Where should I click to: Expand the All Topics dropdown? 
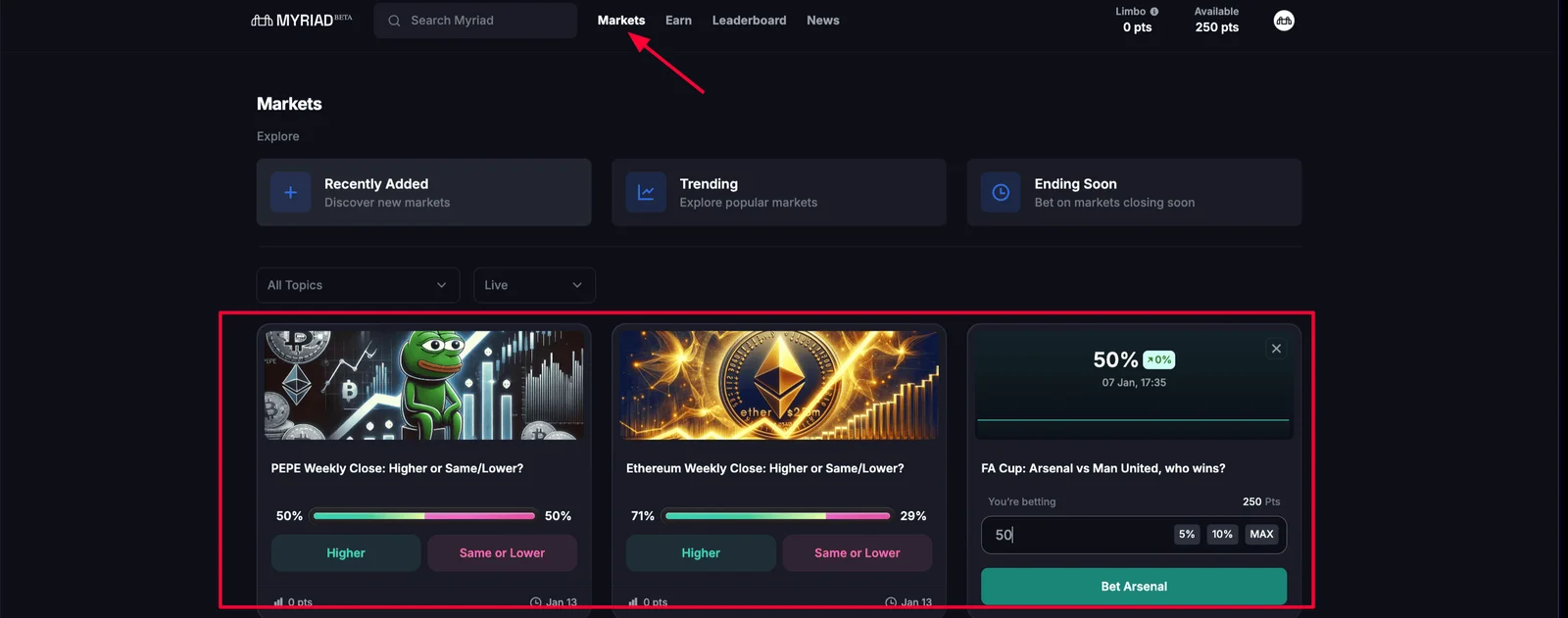coord(358,285)
